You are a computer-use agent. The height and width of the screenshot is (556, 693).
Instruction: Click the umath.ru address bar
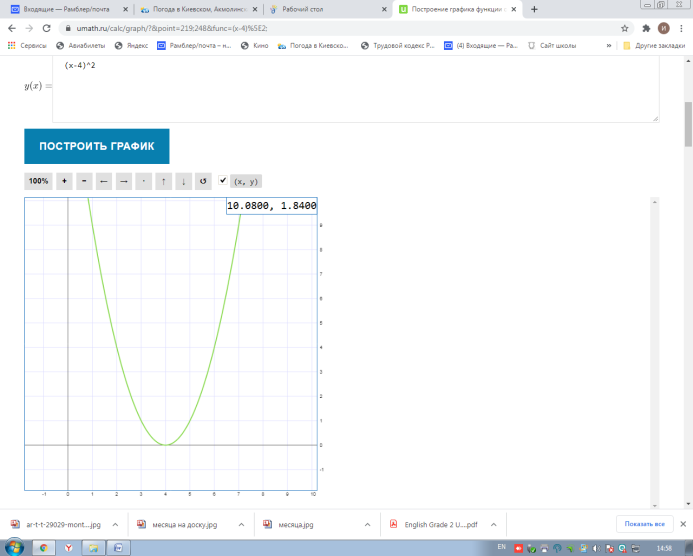click(x=340, y=28)
